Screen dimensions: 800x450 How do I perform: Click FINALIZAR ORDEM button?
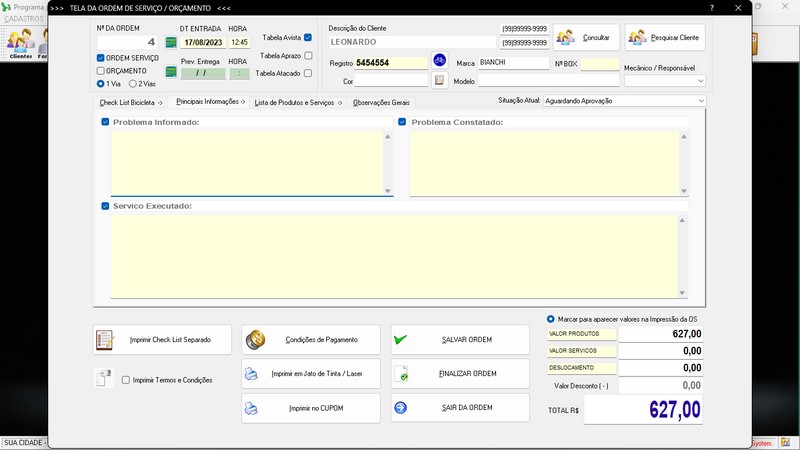click(x=460, y=373)
